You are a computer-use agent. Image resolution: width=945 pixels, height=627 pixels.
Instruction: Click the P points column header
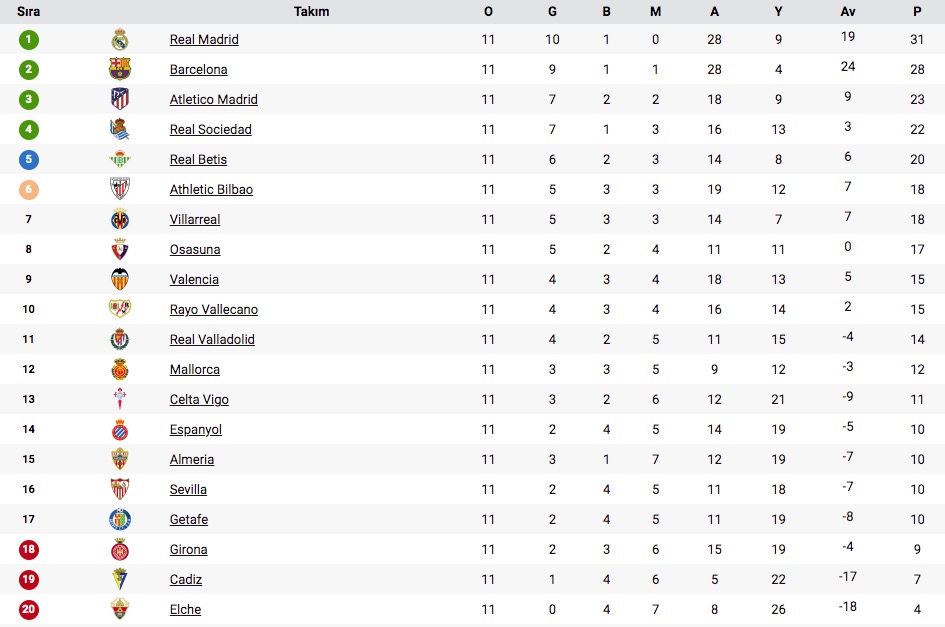917,11
